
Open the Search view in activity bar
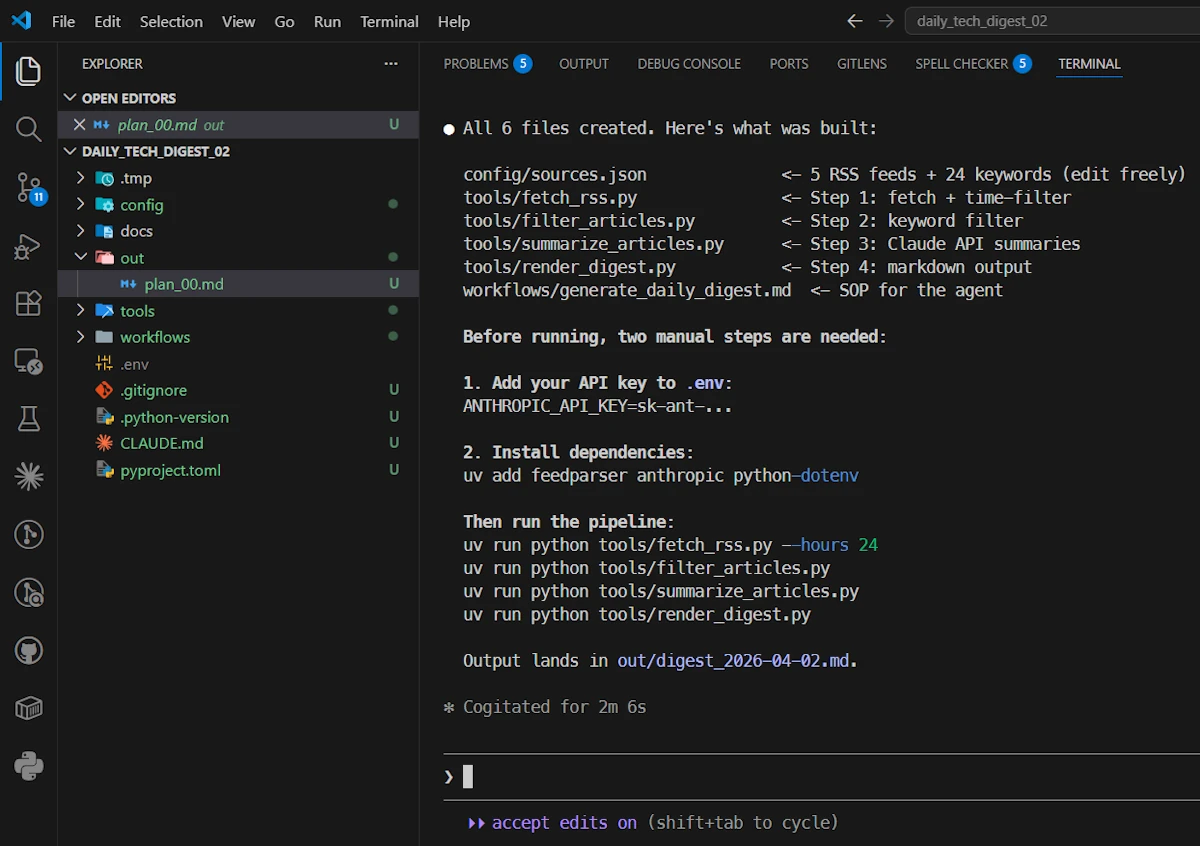coord(28,129)
